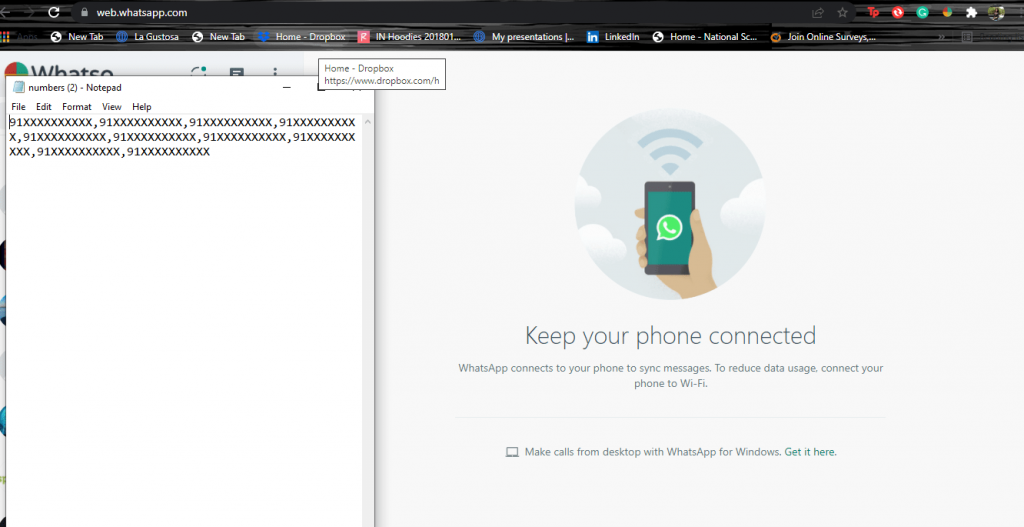Open the red Tp browser extension
The width and height of the screenshot is (1024, 527).
click(873, 12)
